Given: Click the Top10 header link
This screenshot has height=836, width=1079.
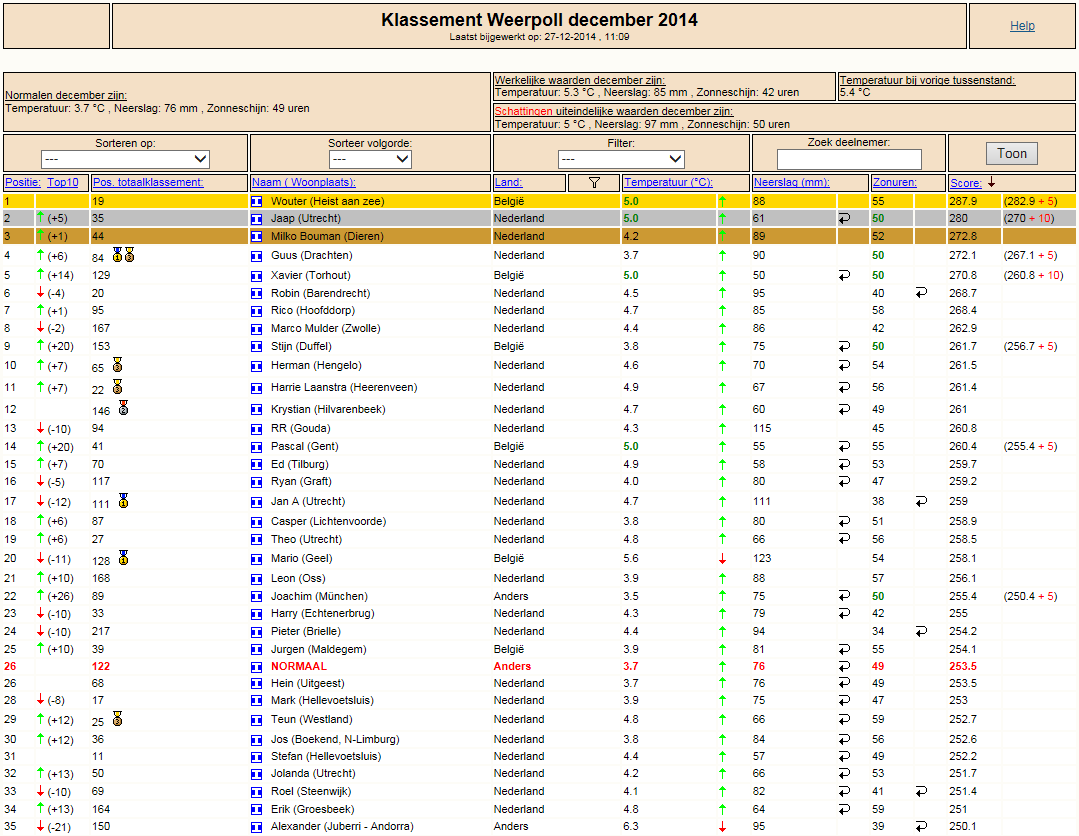Looking at the screenshot, I should [x=63, y=182].
